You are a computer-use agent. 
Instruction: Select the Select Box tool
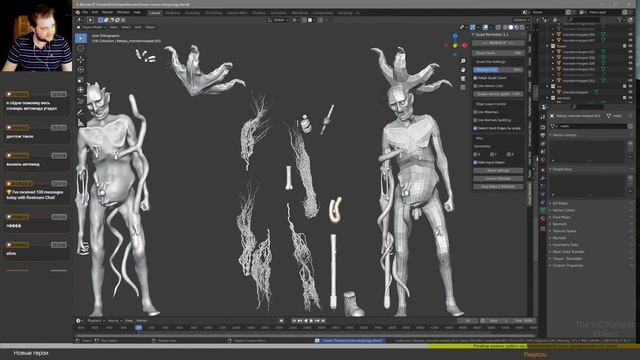[x=81, y=38]
